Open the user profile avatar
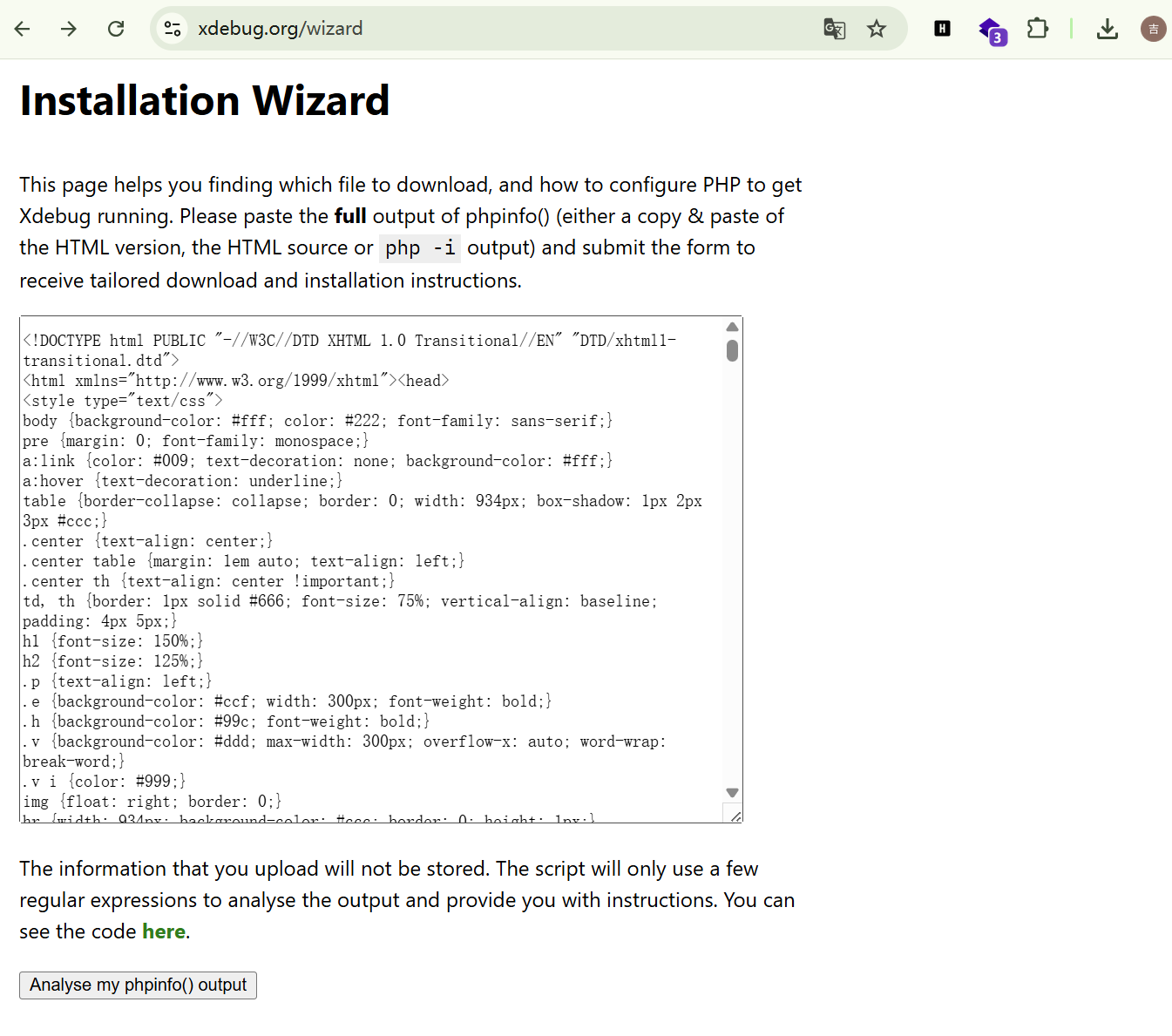The height and width of the screenshot is (1036, 1172). (x=1153, y=29)
